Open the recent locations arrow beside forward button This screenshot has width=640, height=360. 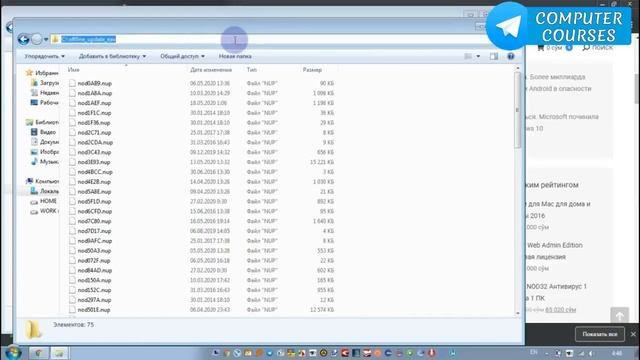tap(46, 40)
